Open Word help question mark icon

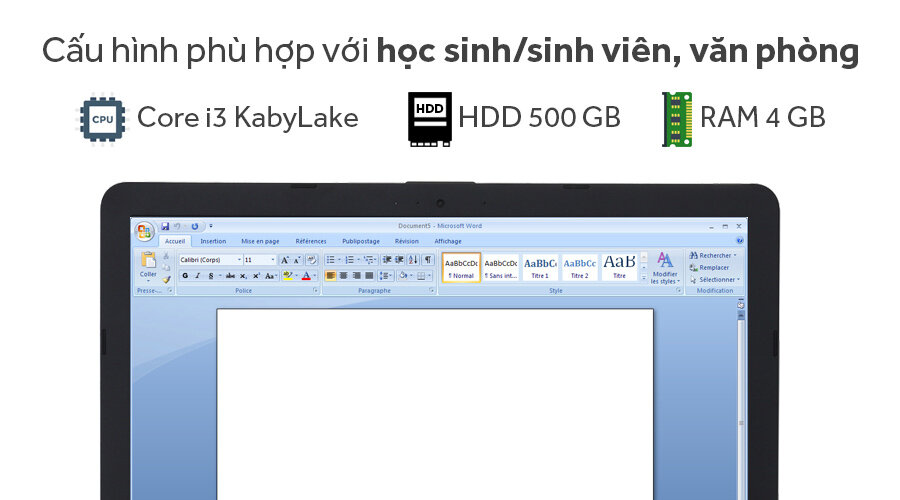tap(739, 241)
